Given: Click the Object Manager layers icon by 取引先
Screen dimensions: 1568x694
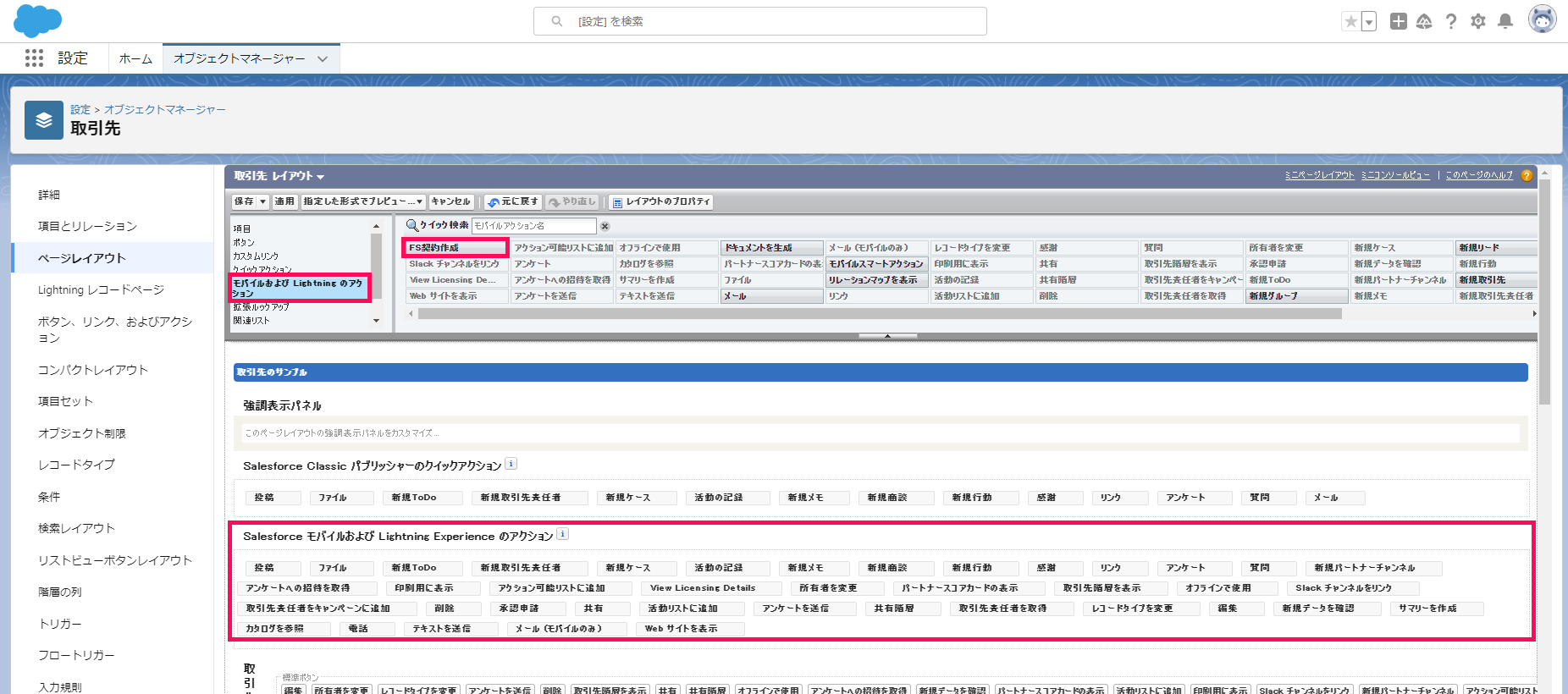Looking at the screenshot, I should tap(44, 120).
